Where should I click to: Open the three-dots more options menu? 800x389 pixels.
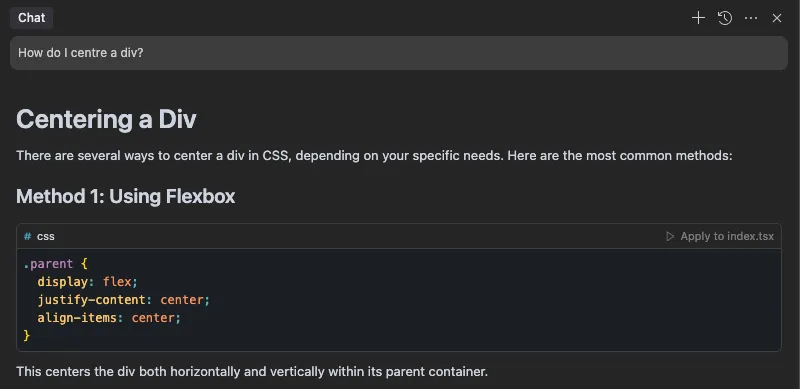pyautogui.click(x=751, y=18)
